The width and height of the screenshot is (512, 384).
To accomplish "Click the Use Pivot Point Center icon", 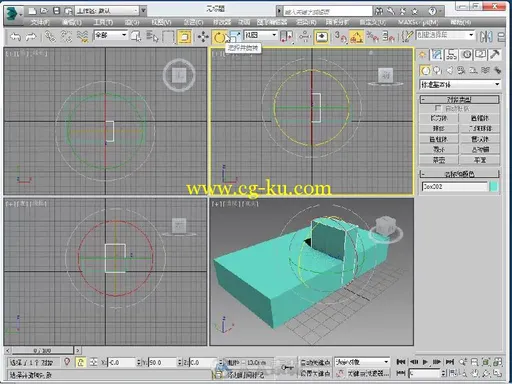I will 287,36.
